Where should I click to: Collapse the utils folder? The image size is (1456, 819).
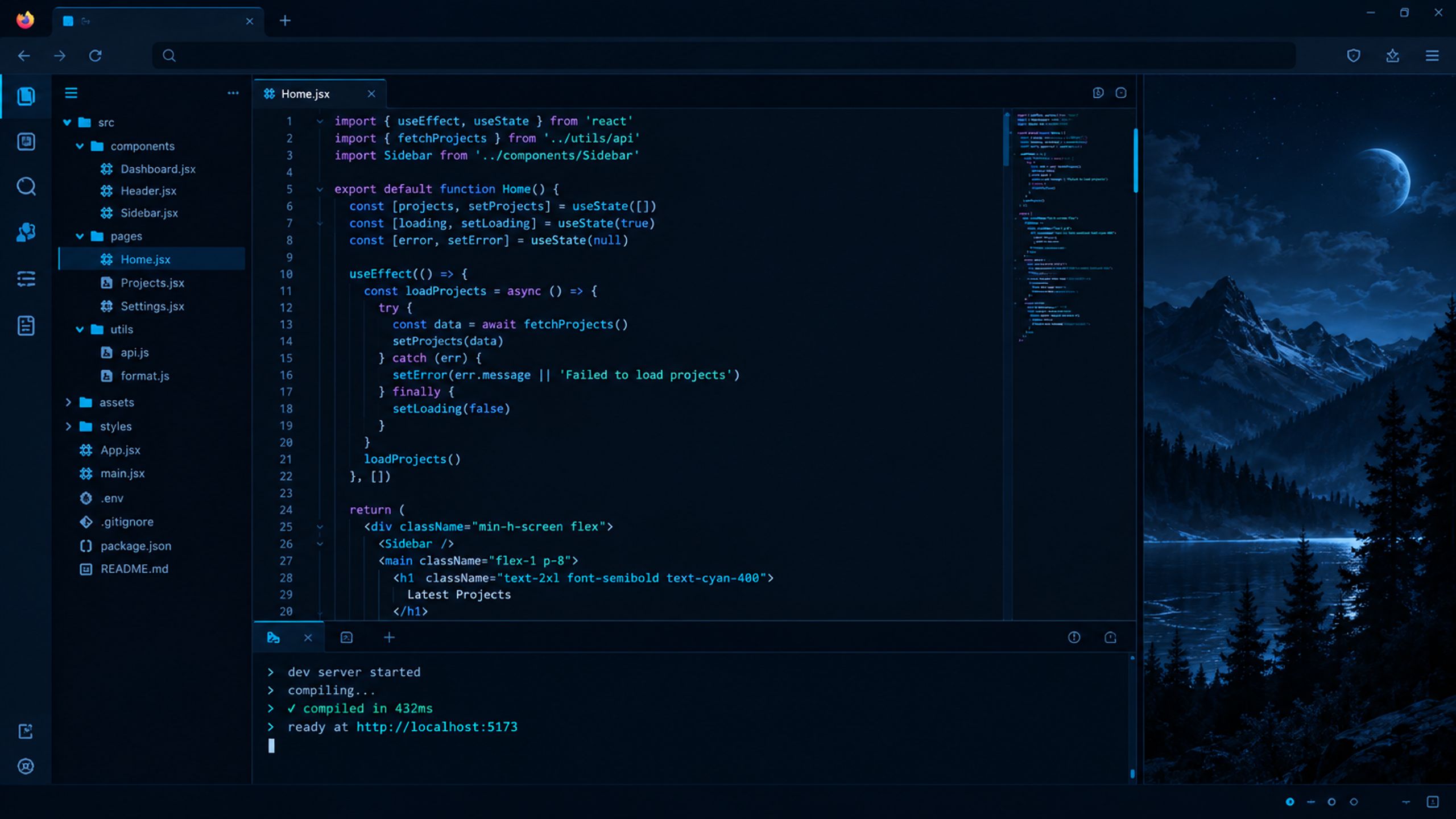[x=80, y=329]
